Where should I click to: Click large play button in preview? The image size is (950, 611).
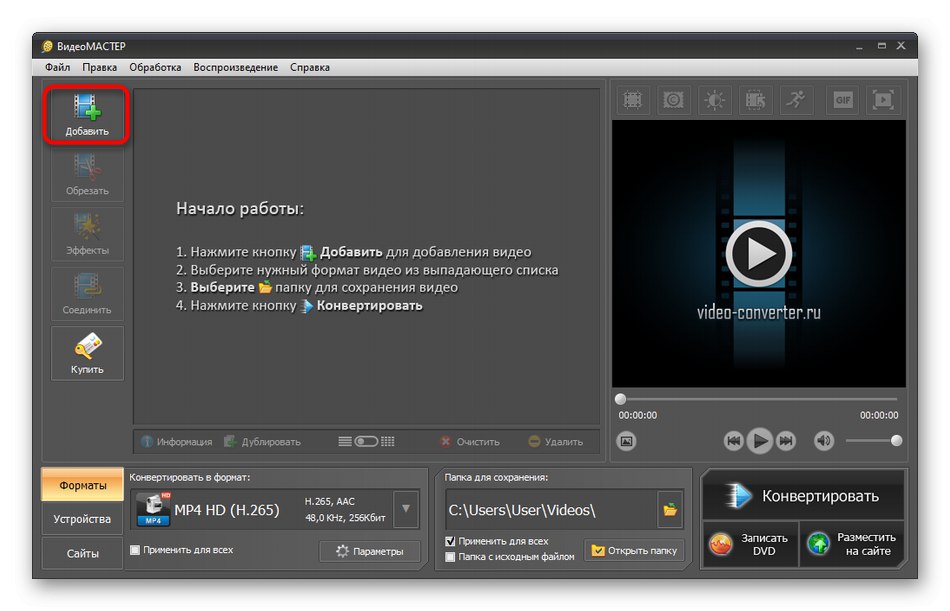759,254
